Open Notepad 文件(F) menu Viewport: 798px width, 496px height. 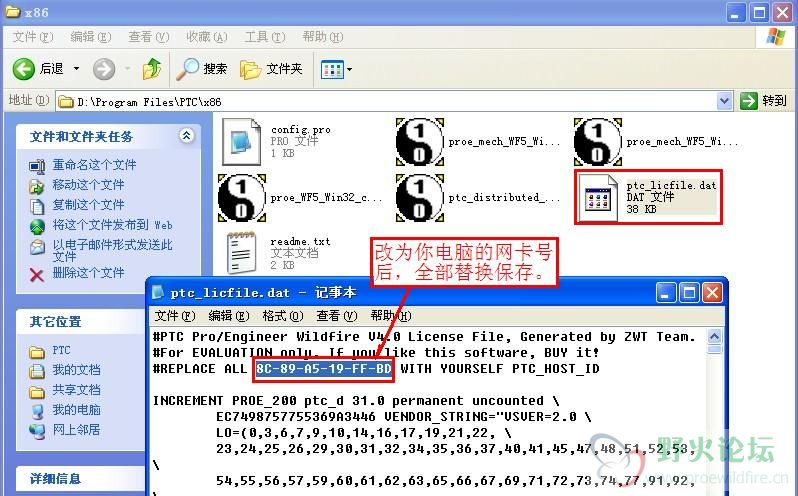click(x=175, y=316)
